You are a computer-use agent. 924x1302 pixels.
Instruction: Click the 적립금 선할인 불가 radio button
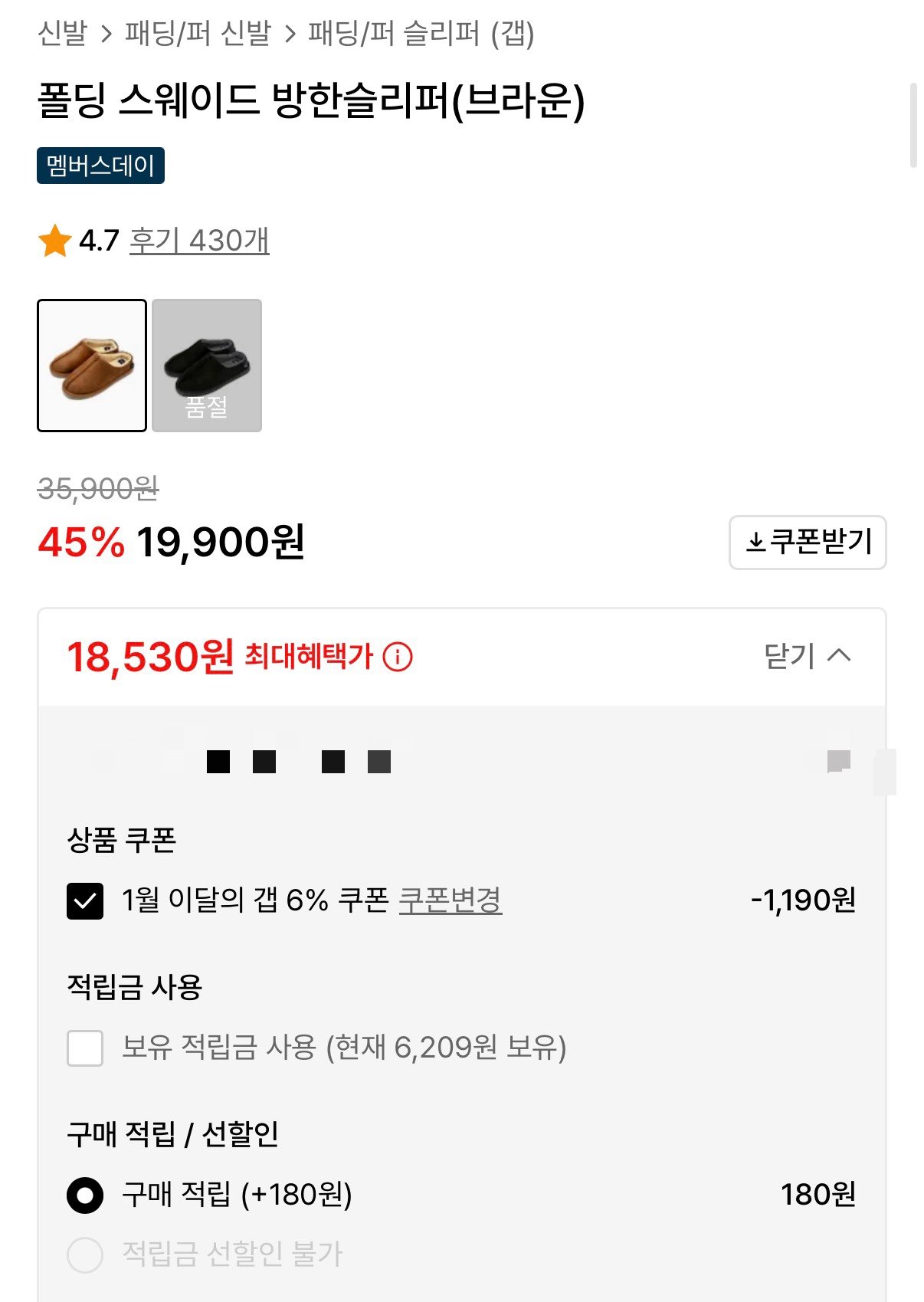pyautogui.click(x=85, y=1254)
